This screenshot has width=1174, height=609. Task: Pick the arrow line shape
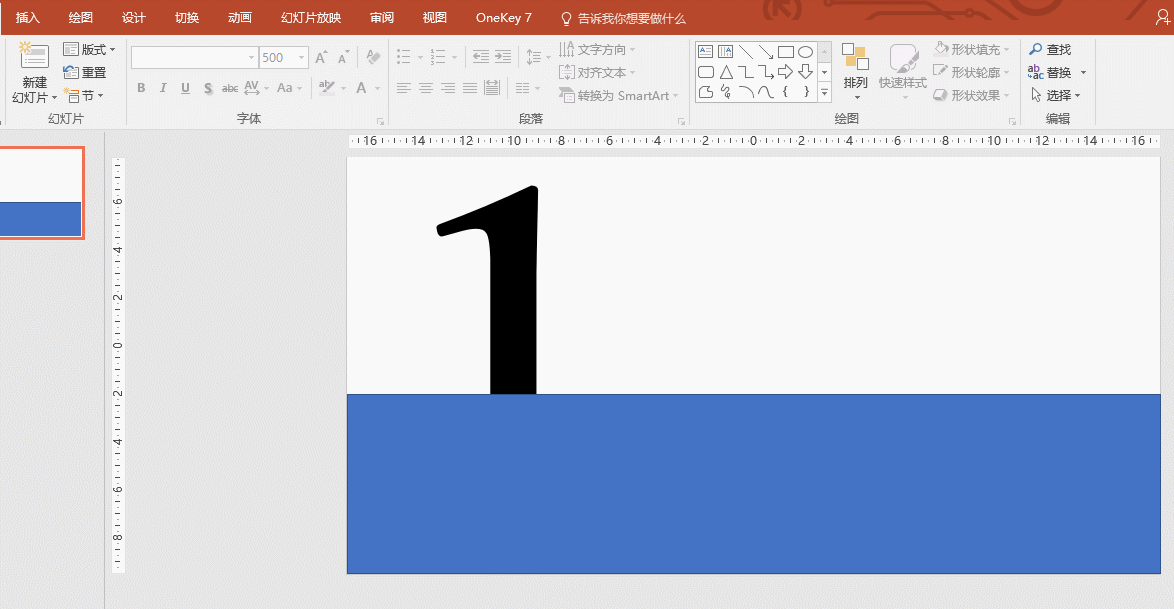pyautogui.click(x=765, y=52)
